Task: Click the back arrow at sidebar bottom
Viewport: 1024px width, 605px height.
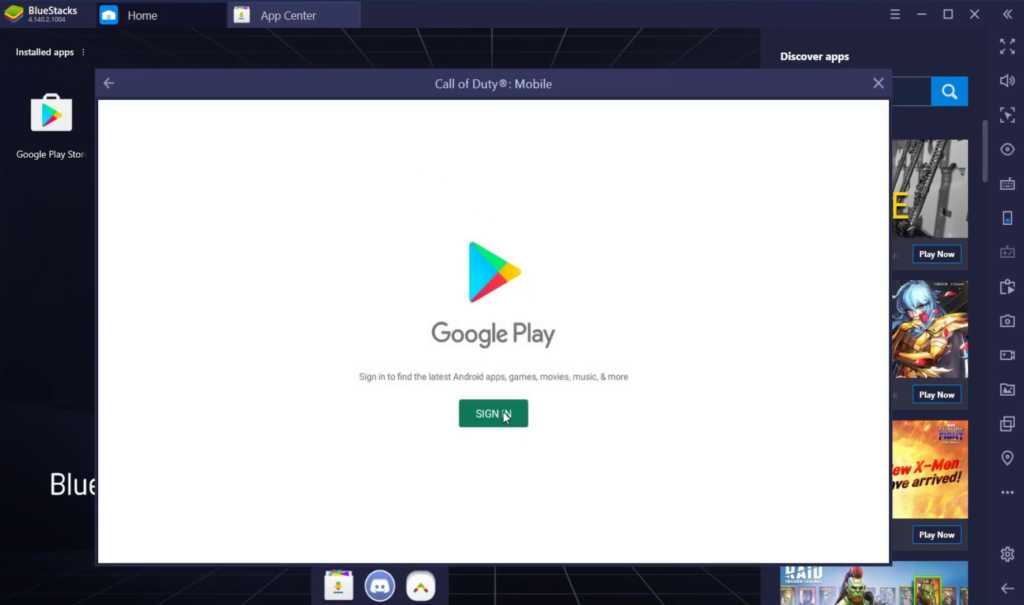Action: pyautogui.click(x=1007, y=589)
